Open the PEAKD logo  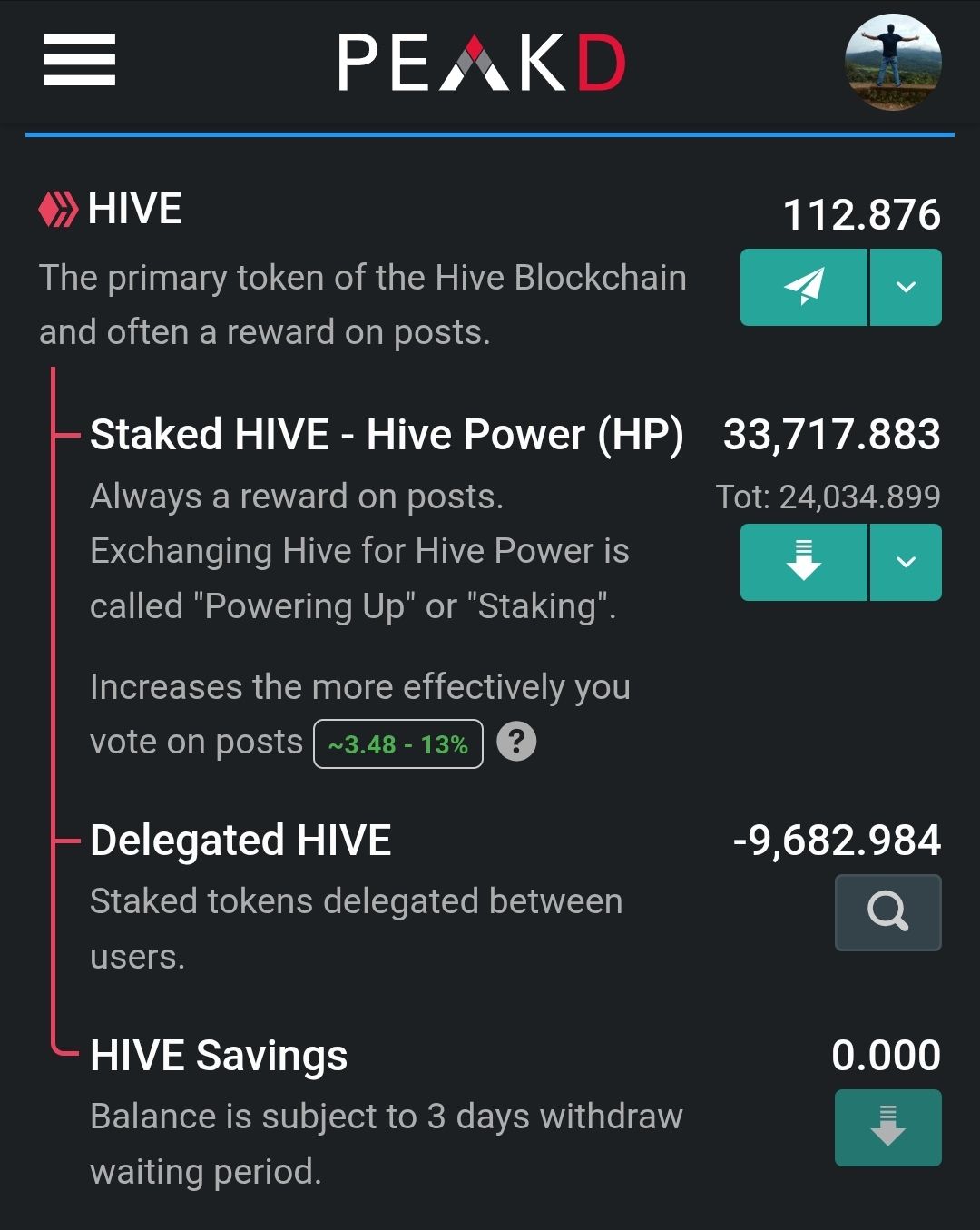pyautogui.click(x=483, y=62)
